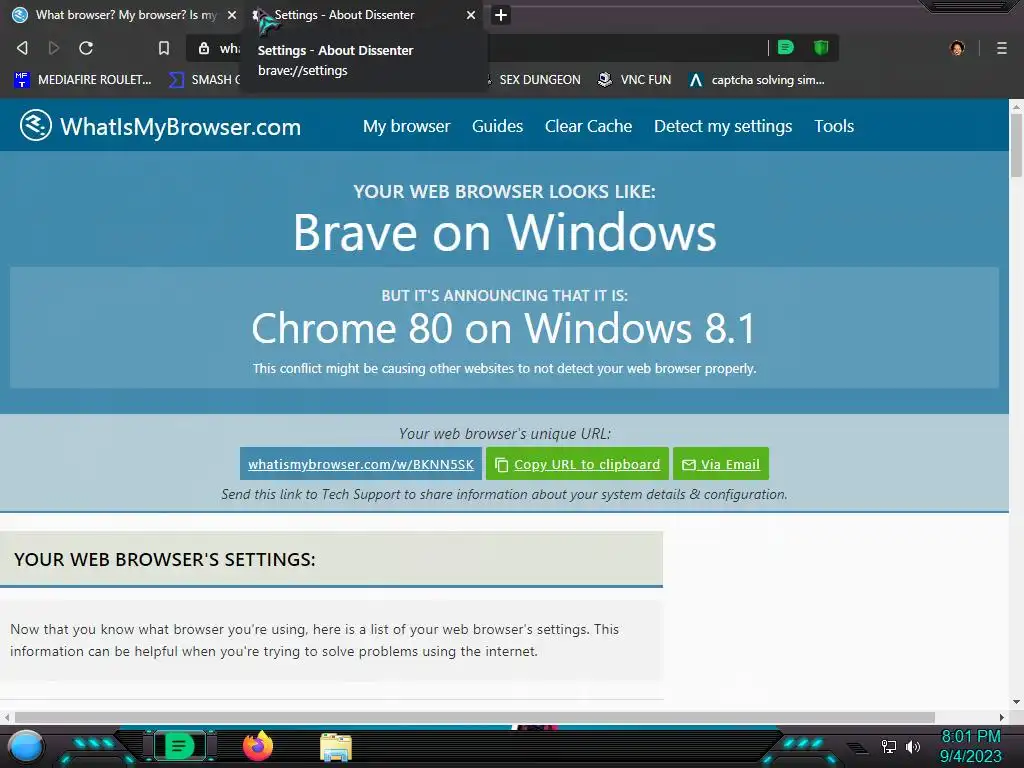The width and height of the screenshot is (1024, 768).
Task: Open the Guides nav item
Action: 498,126
